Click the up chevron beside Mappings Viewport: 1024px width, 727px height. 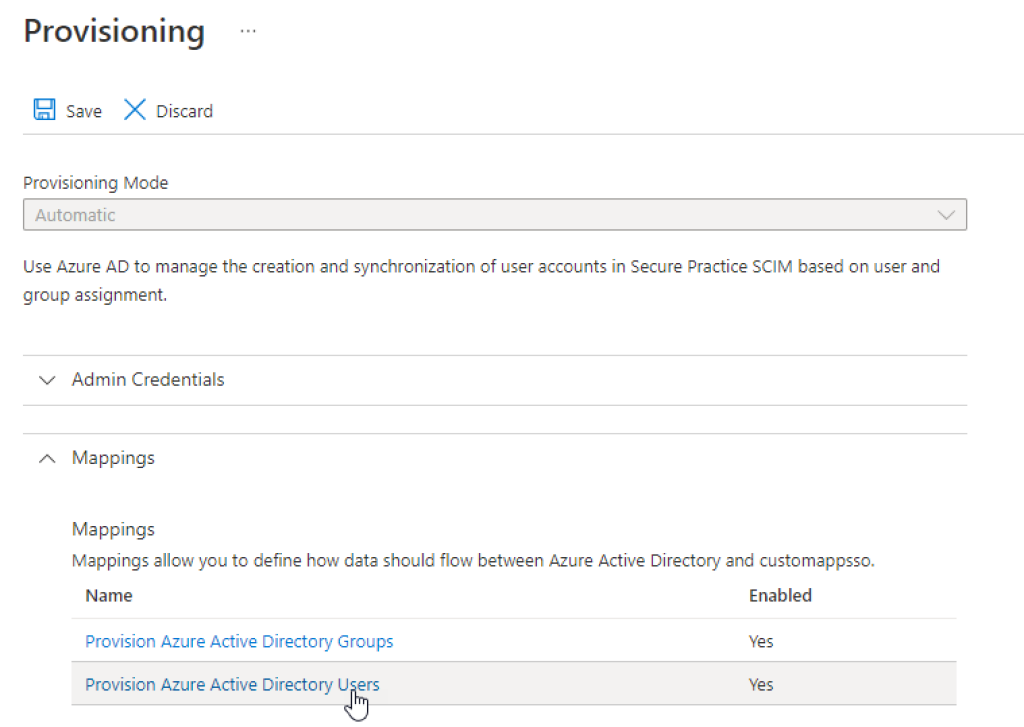[x=46, y=457]
